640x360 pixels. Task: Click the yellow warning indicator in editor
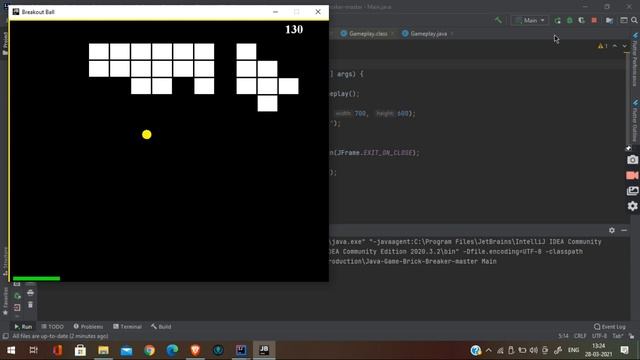point(602,46)
